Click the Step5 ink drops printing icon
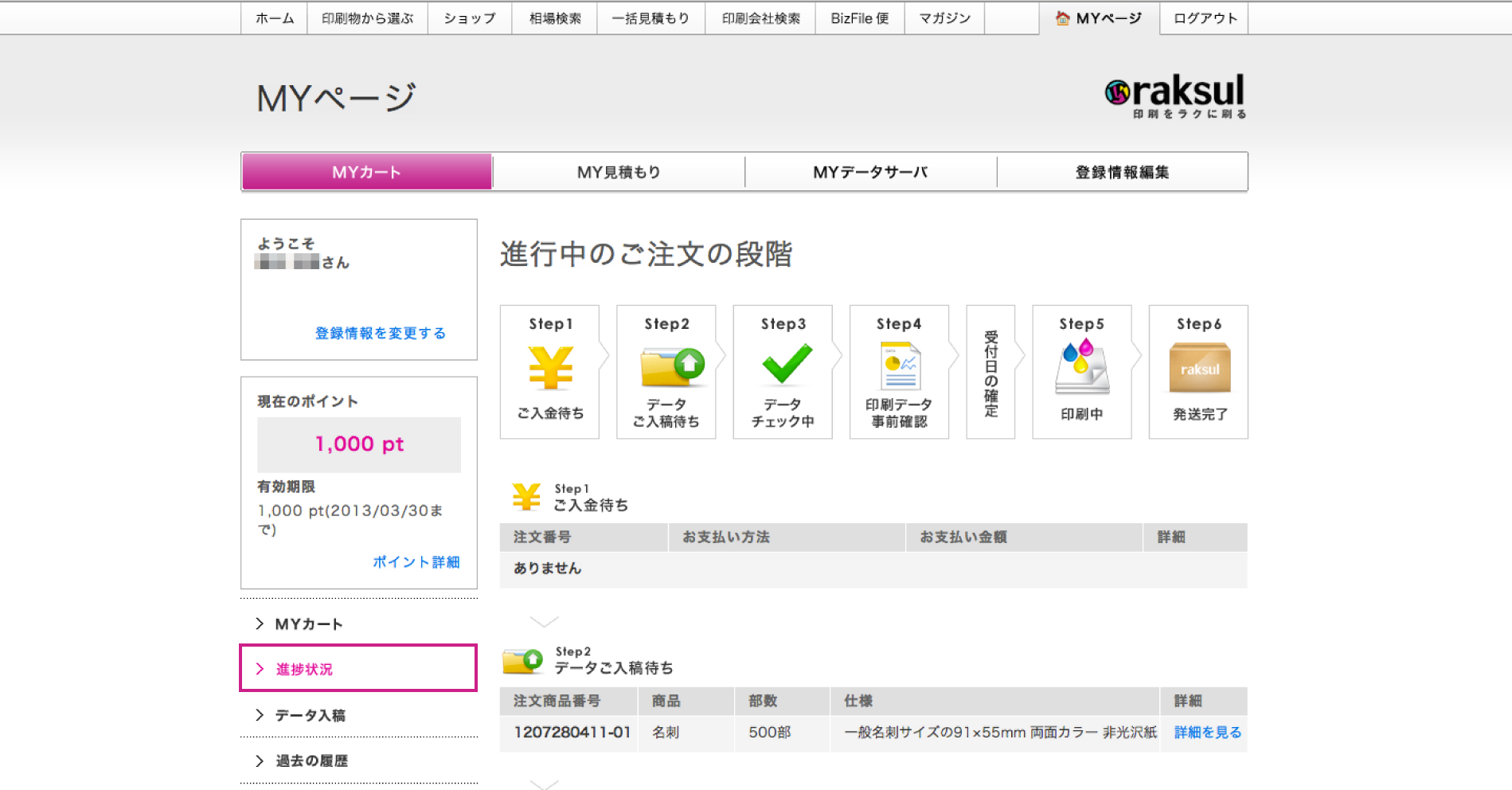The width and height of the screenshot is (1512, 790). coord(1080,367)
